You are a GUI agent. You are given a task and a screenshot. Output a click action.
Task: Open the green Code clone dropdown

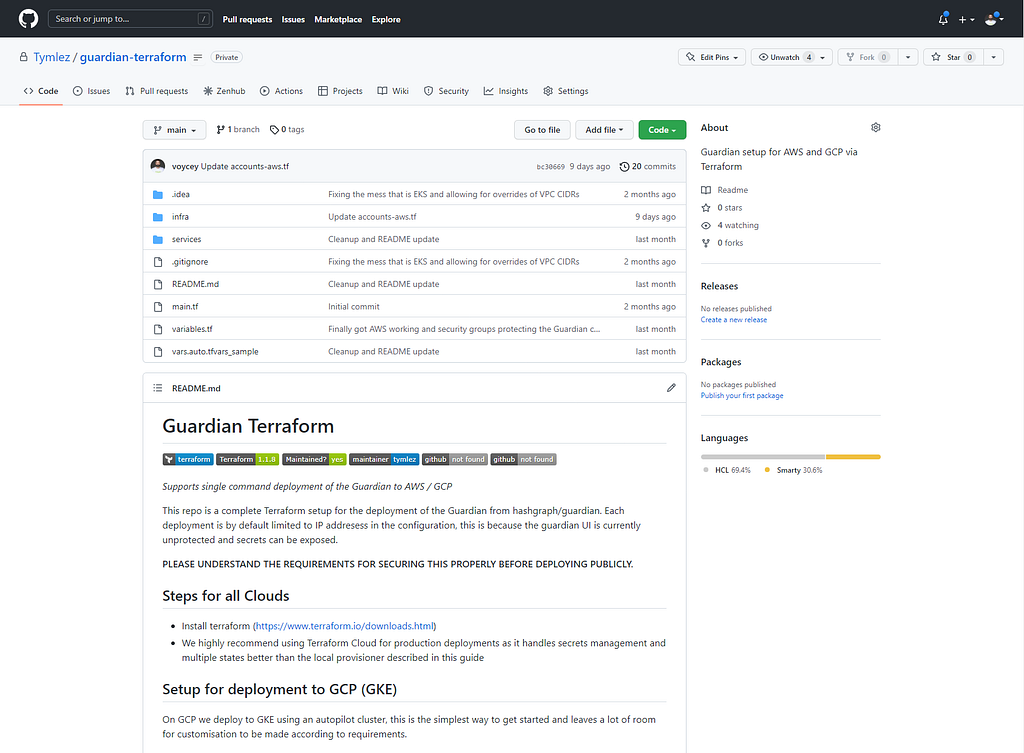pos(662,130)
